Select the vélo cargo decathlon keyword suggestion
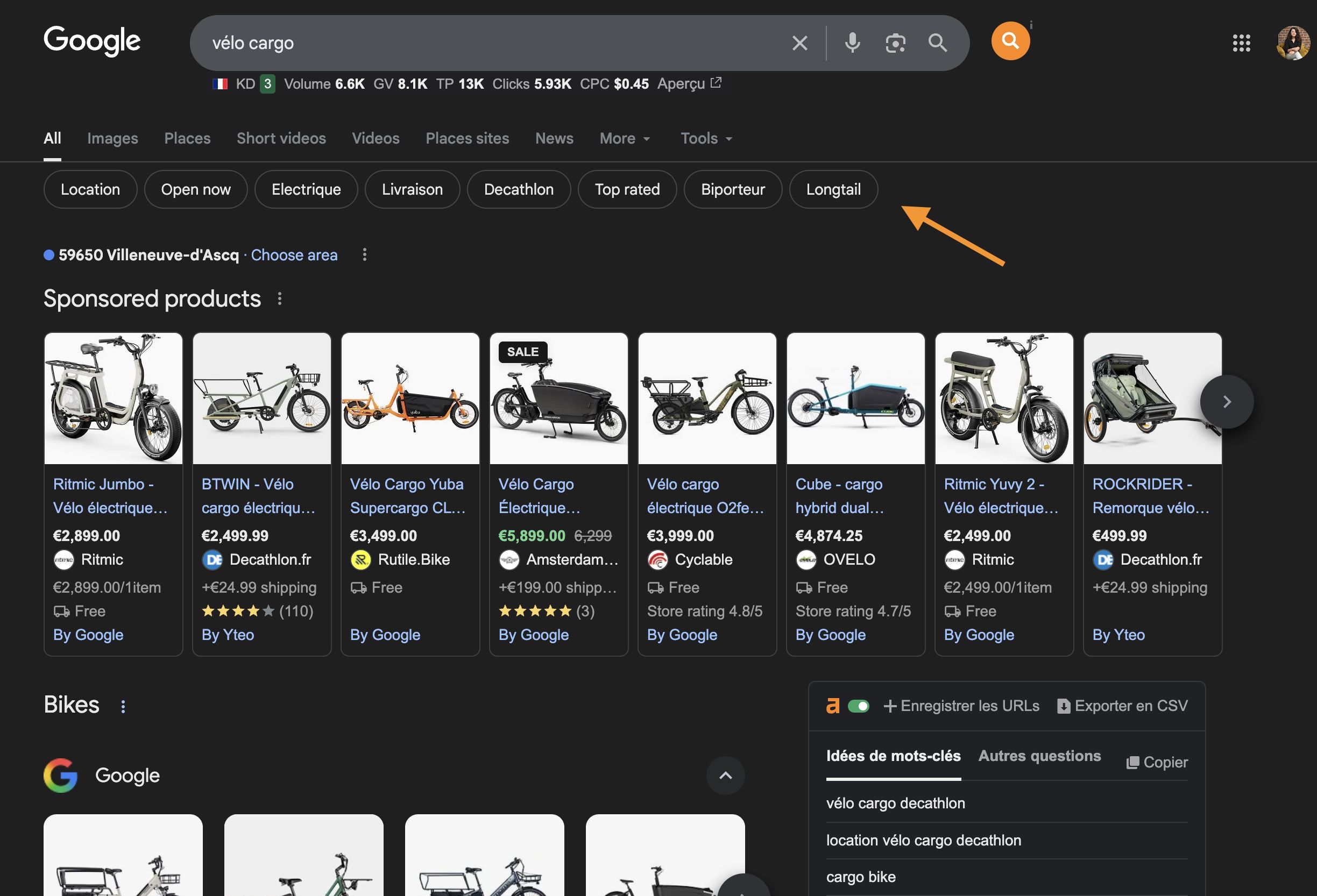 pyautogui.click(x=896, y=802)
